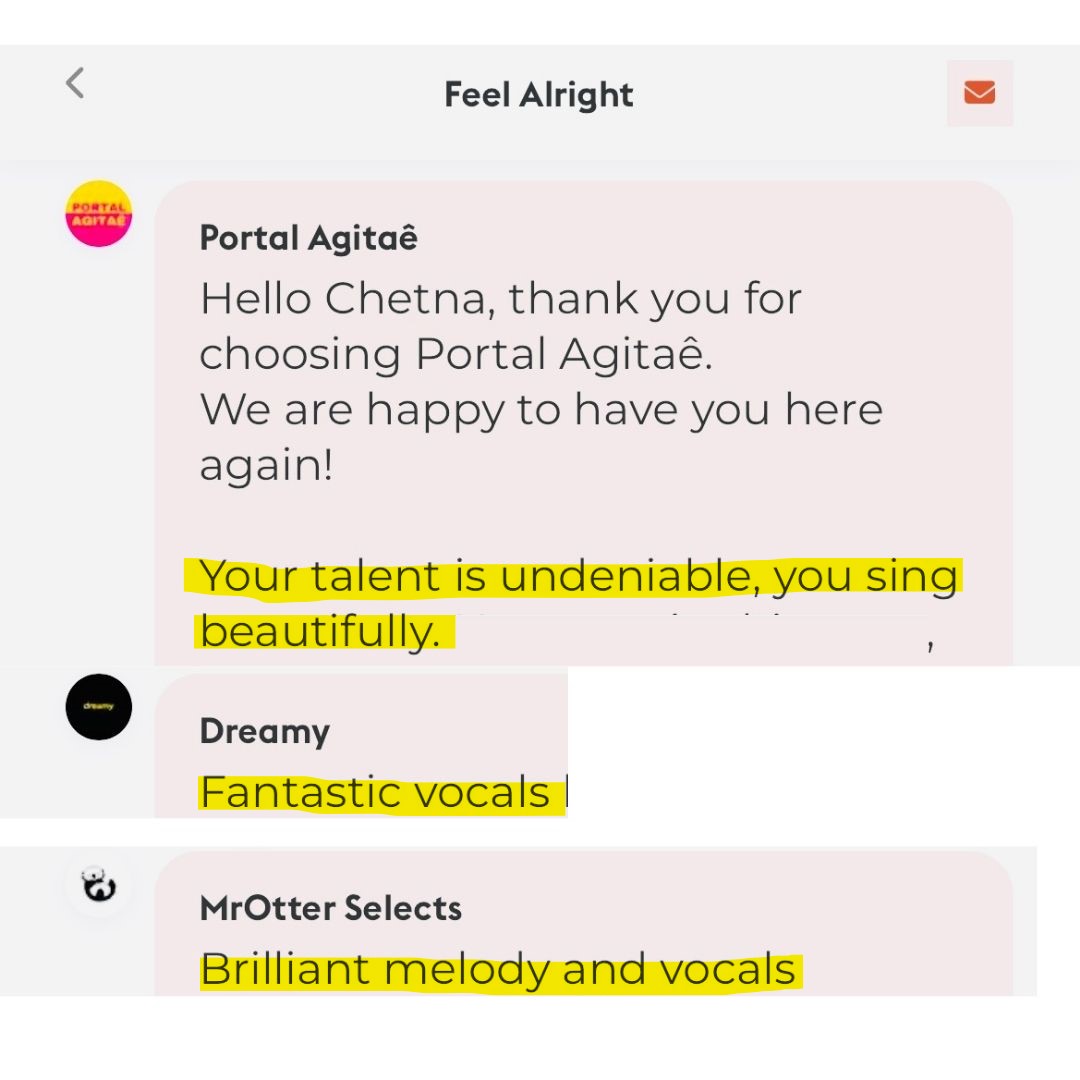Select the MrOtter Selects otter avatar
Screen dimensions: 1080x1080
point(98,884)
